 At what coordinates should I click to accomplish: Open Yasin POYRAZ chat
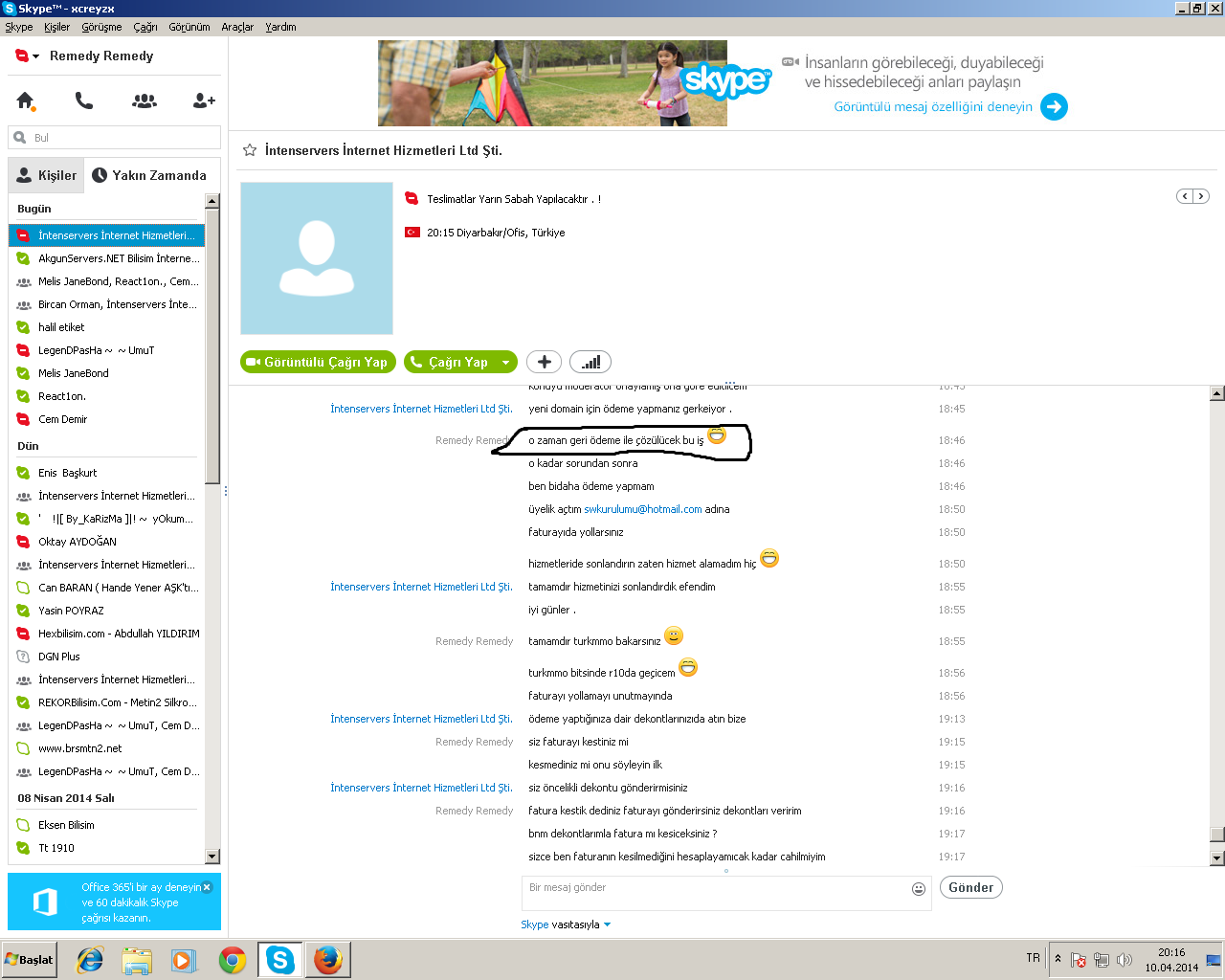(107, 611)
